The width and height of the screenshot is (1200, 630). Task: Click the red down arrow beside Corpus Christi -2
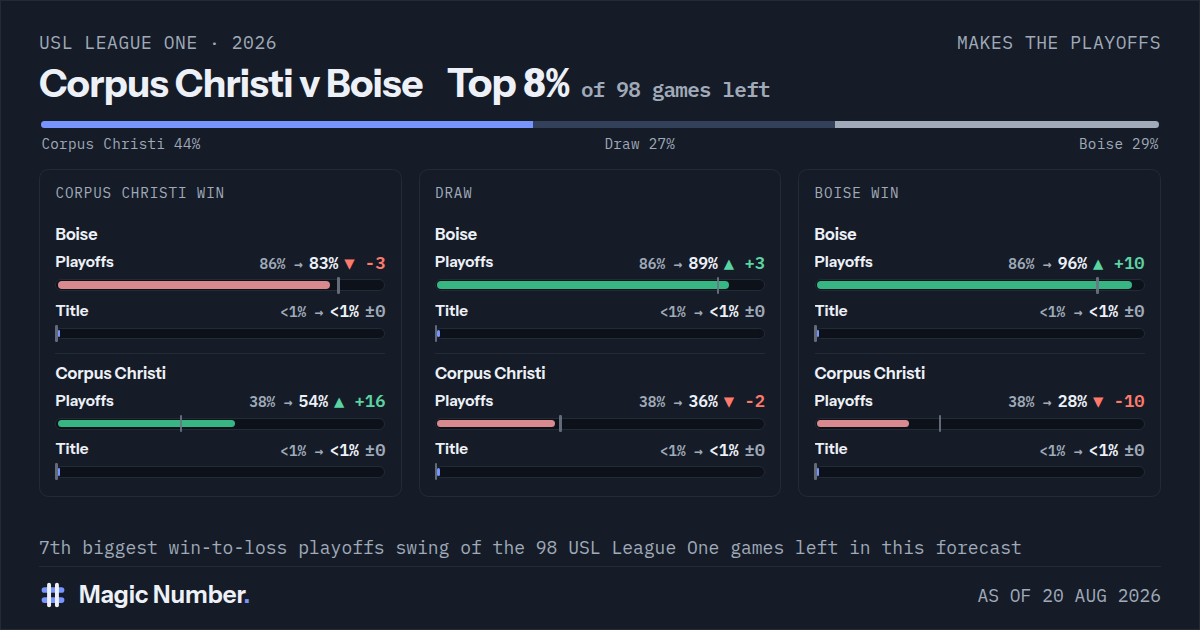[x=728, y=402]
